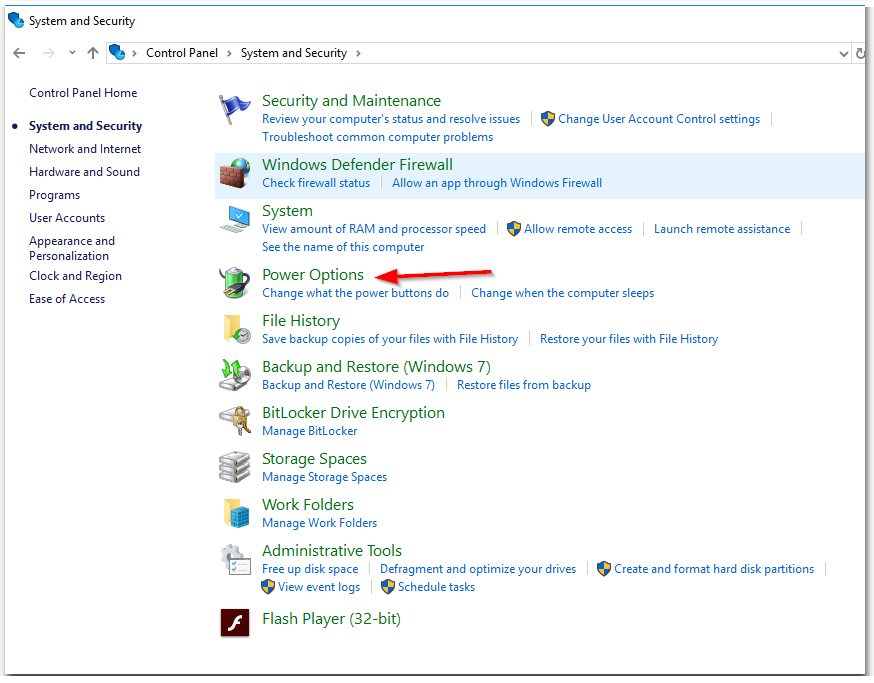This screenshot has width=874, height=683.
Task: Click the Security and Maintenance flag icon
Action: coord(234,109)
